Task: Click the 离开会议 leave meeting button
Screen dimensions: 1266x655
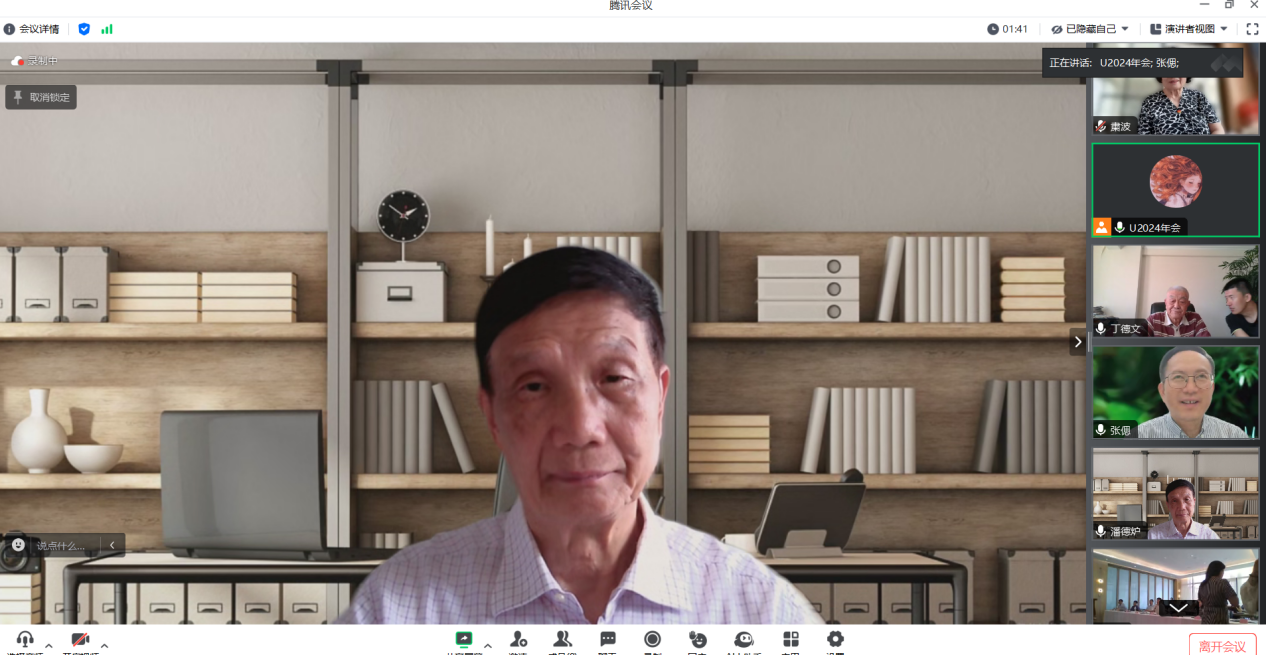Action: (x=1222, y=646)
